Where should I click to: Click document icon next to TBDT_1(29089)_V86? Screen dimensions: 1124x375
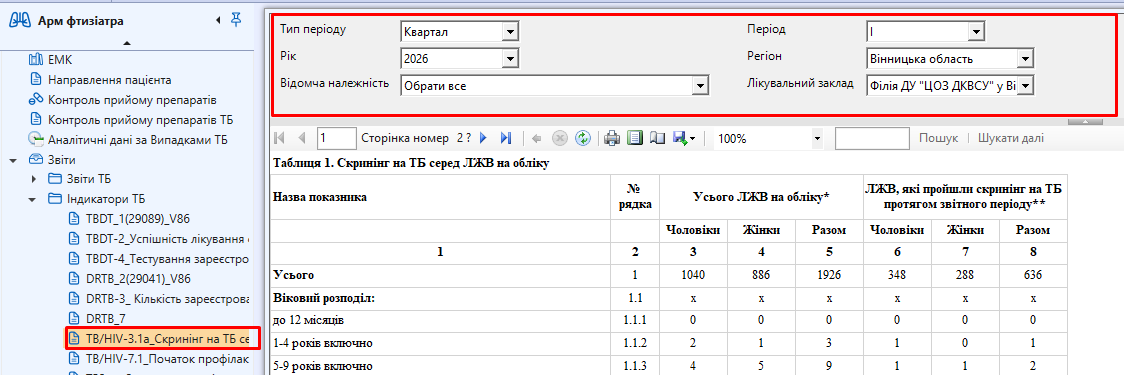[74, 218]
